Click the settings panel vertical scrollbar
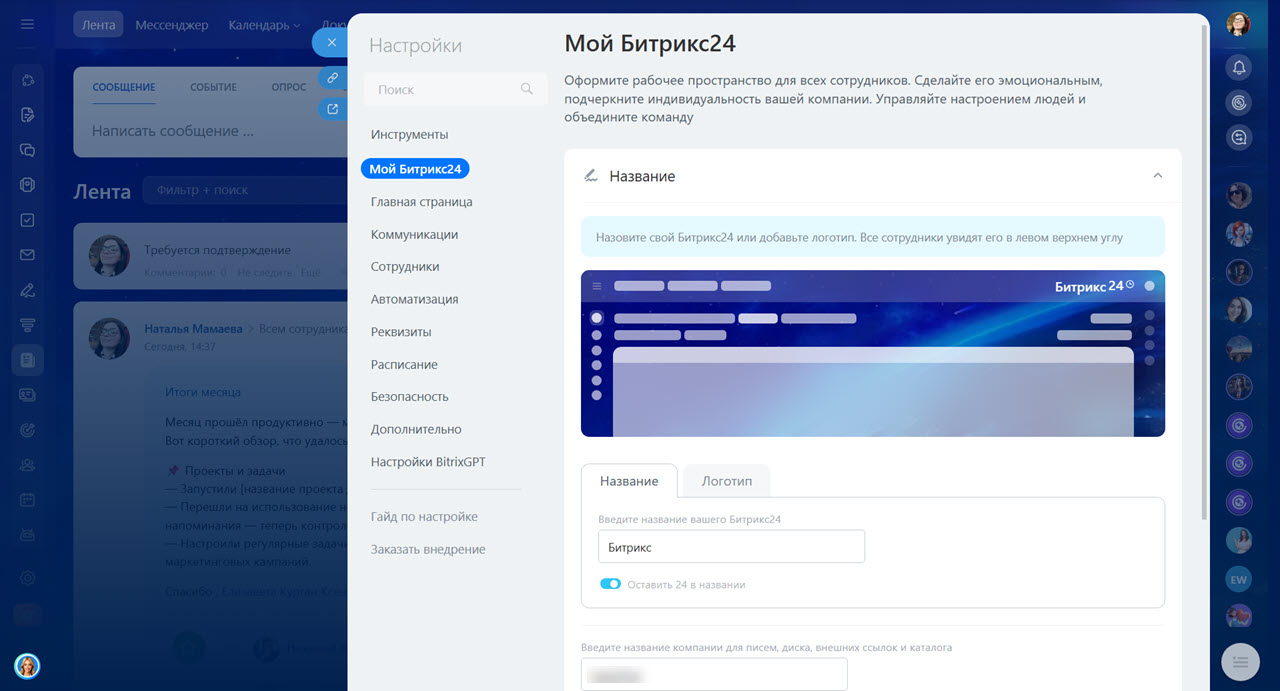 1204,270
